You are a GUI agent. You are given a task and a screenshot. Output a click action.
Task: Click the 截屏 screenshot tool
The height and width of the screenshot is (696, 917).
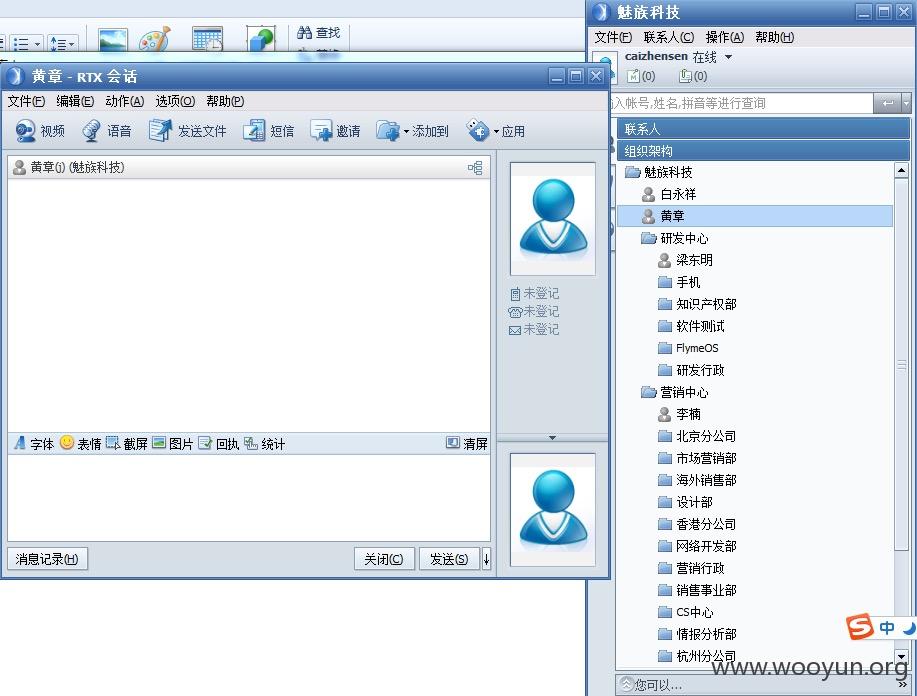pos(126,443)
